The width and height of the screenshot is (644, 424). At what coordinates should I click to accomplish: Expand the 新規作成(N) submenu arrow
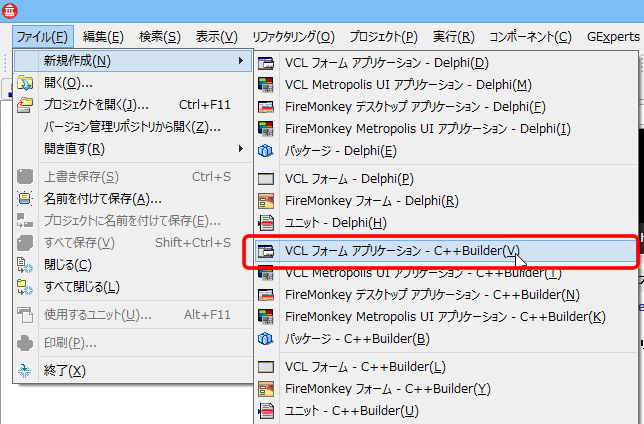coord(241,61)
